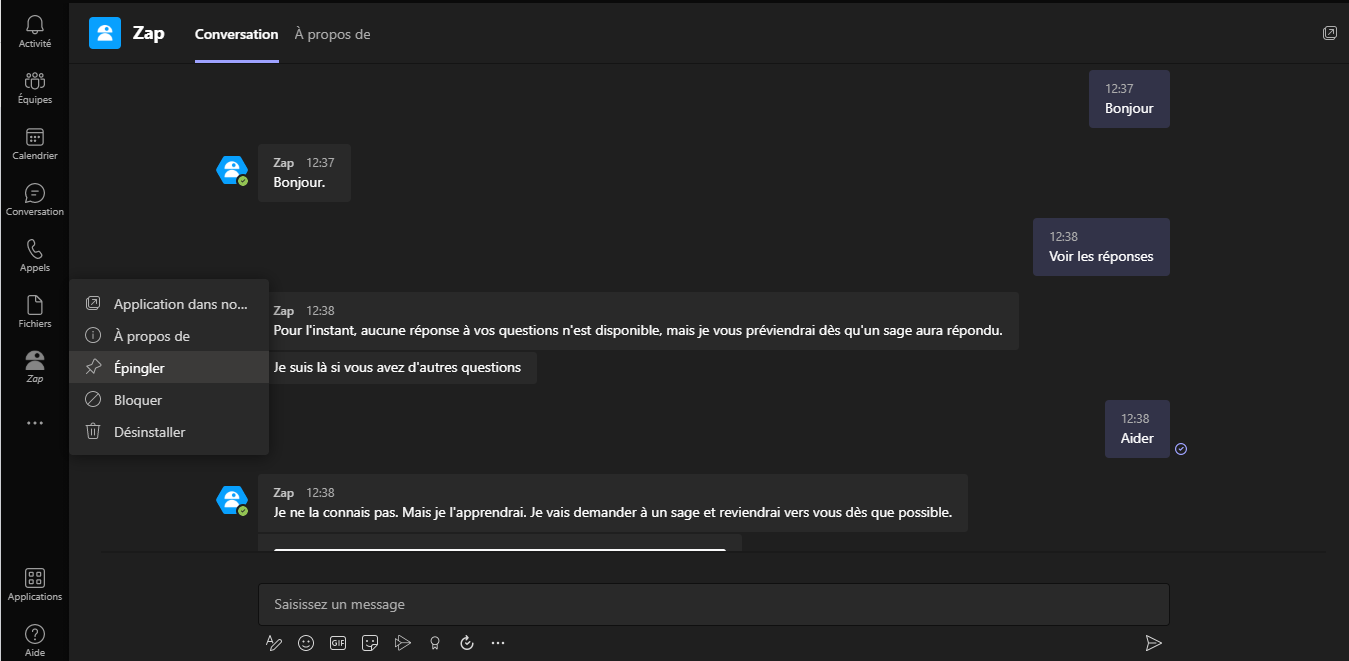Viewport: 1349px width, 661px height.
Task: Click Zap avatar beside 'Je ne la connais pas'
Action: click(x=232, y=500)
